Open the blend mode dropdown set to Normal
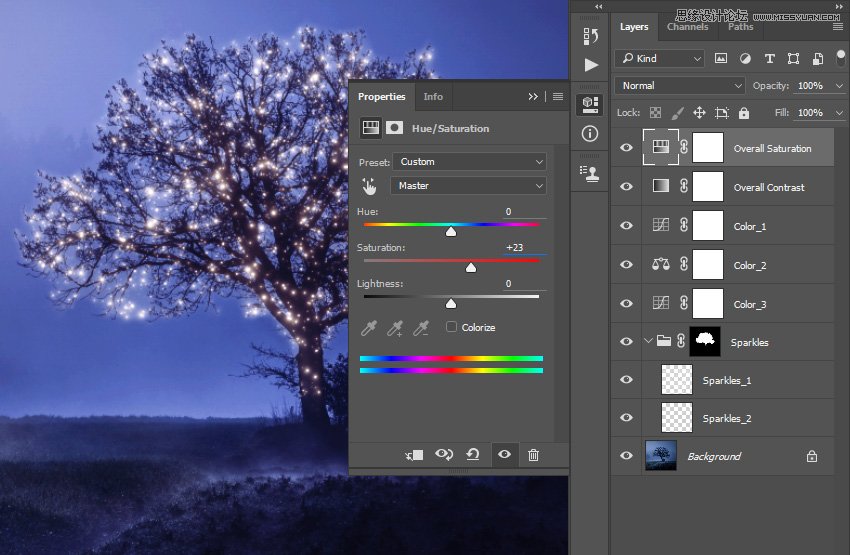Image resolution: width=850 pixels, height=555 pixels. (680, 86)
